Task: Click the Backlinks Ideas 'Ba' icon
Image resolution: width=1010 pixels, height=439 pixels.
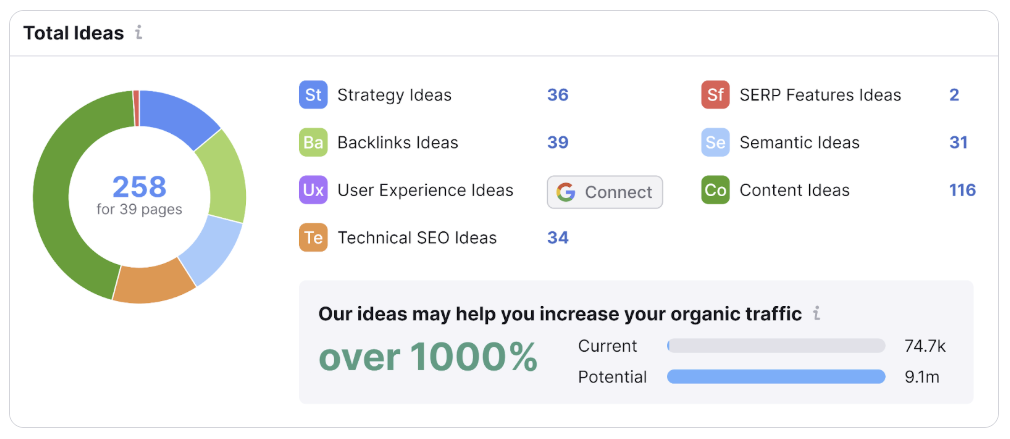Action: coord(313,142)
